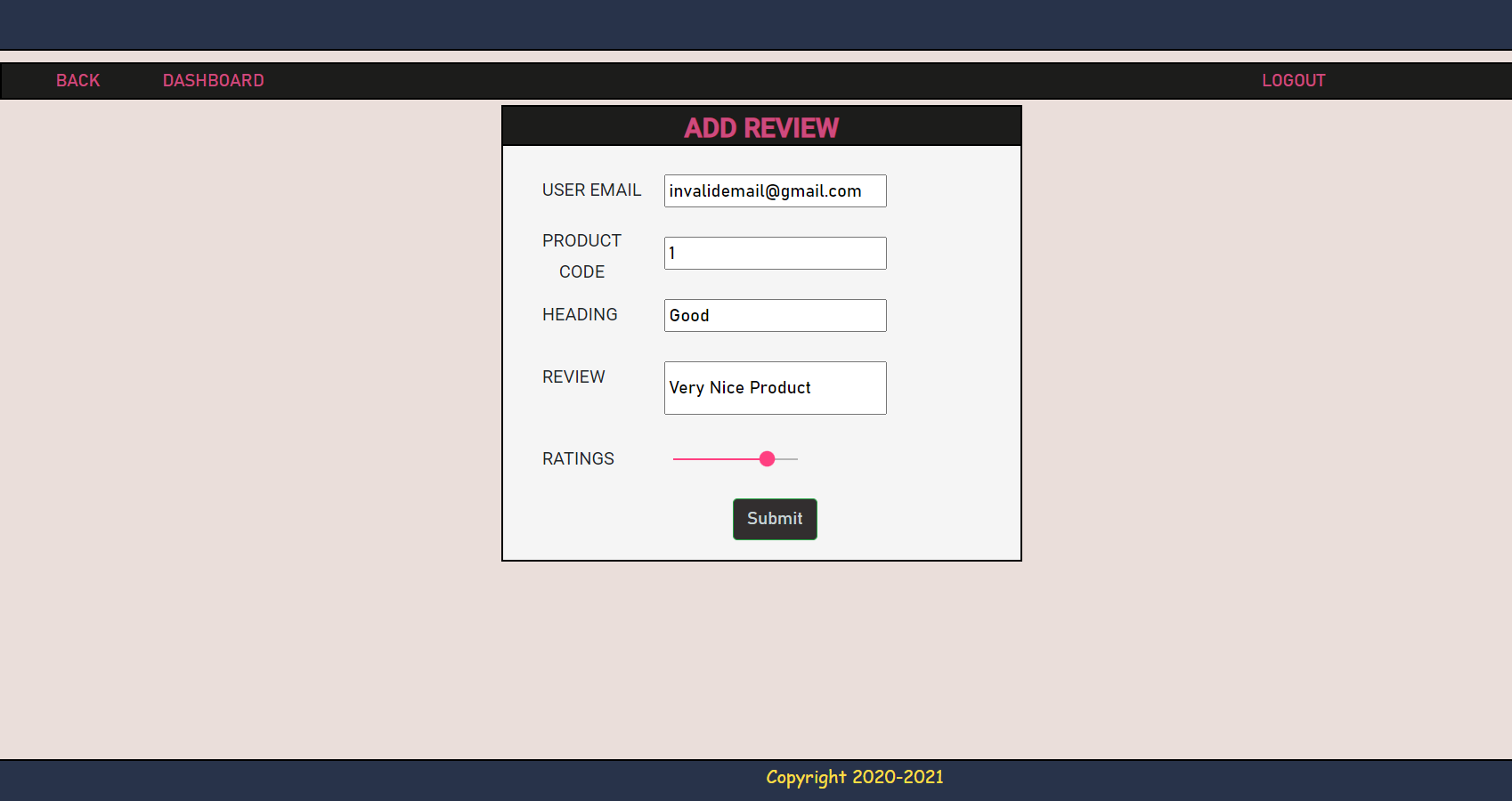The height and width of the screenshot is (801, 1512).
Task: Focus the User Email input field
Action: tap(775, 190)
